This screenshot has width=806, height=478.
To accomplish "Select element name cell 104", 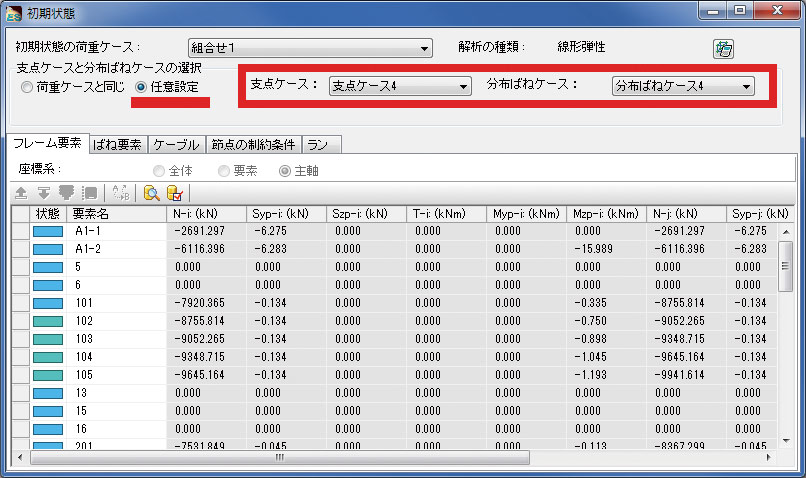I will tap(116, 357).
